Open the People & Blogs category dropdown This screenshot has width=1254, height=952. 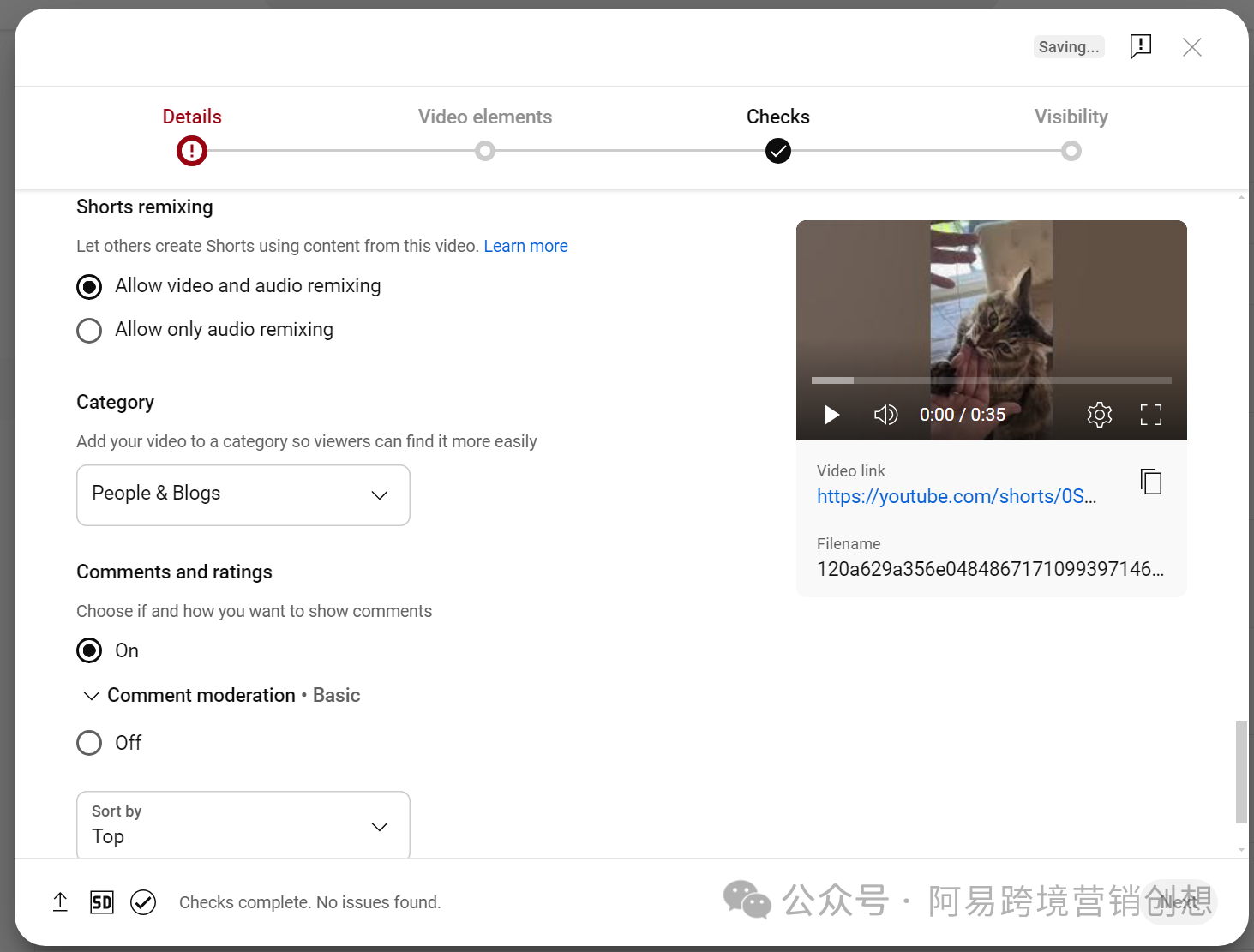pyautogui.click(x=243, y=495)
